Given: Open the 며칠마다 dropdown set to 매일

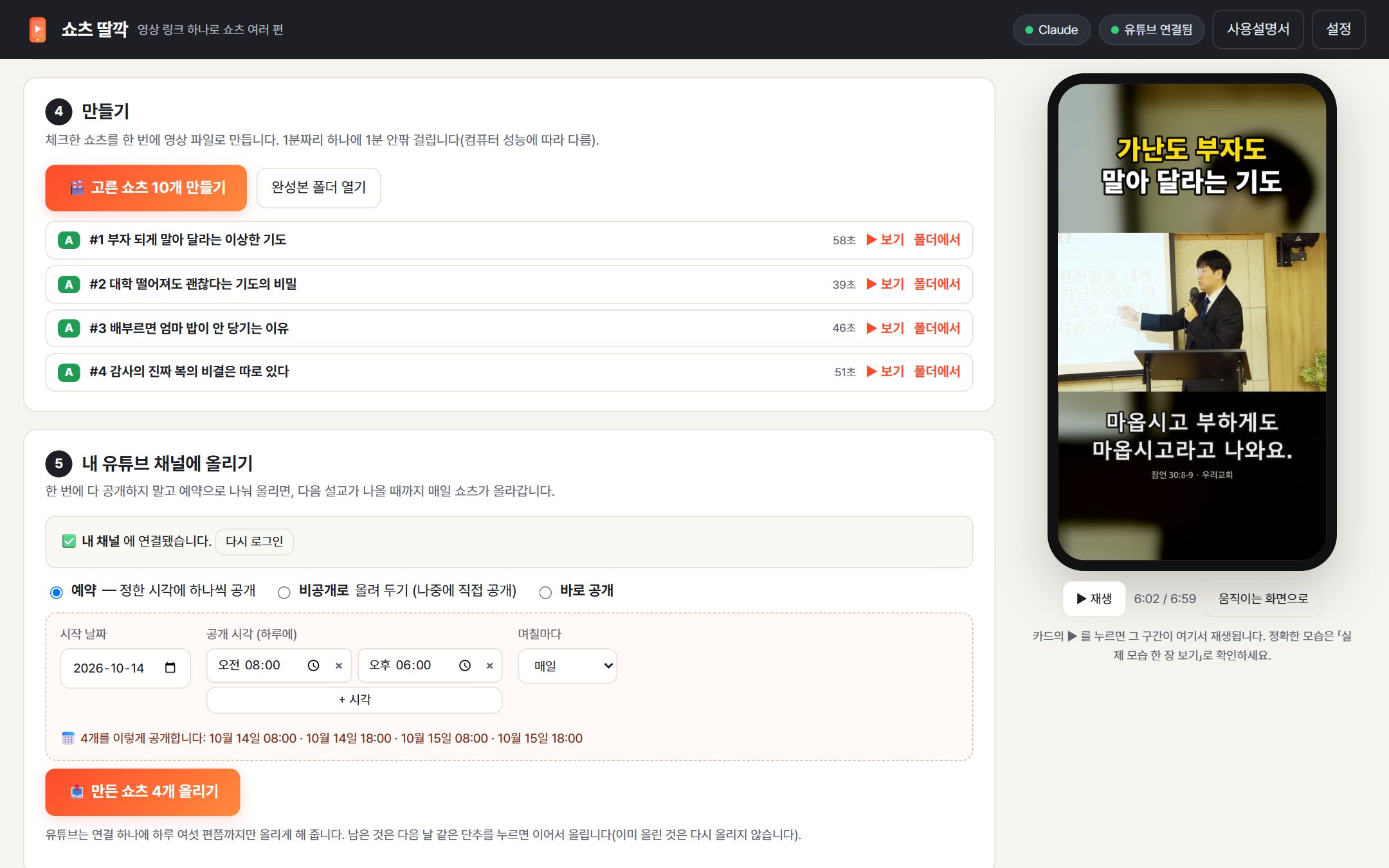Looking at the screenshot, I should pos(567,666).
